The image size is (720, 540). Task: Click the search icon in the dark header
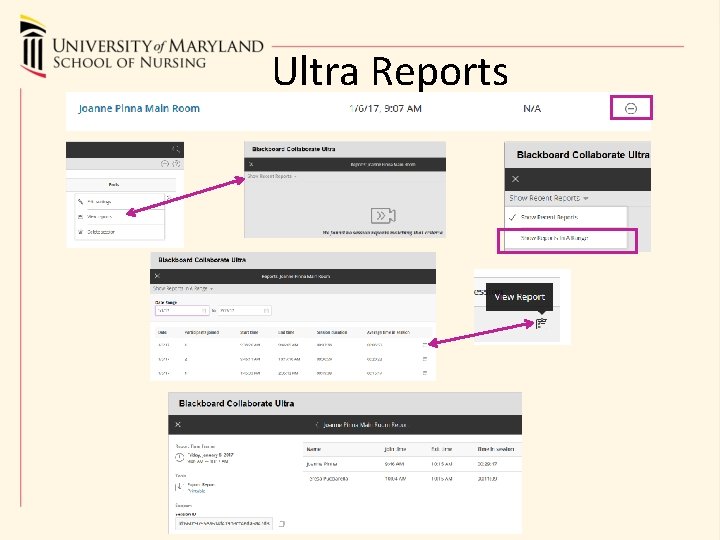click(x=175, y=149)
